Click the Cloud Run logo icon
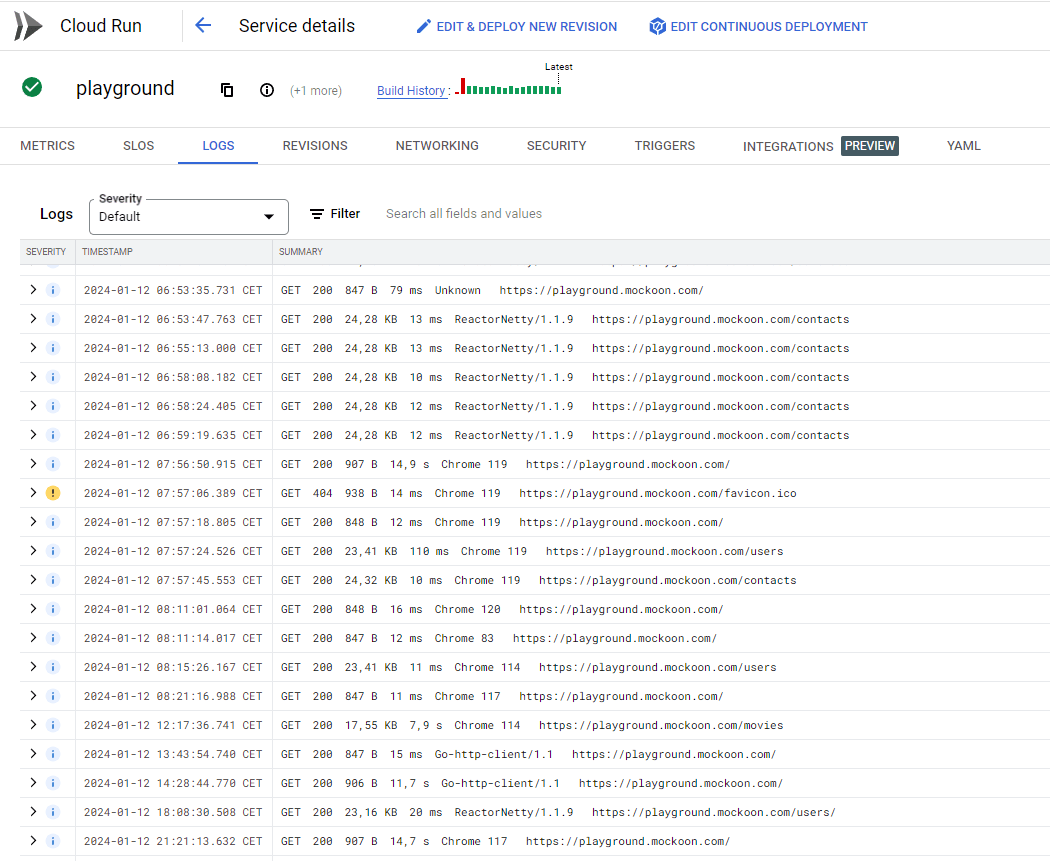1050x861 pixels. pyautogui.click(x=28, y=26)
